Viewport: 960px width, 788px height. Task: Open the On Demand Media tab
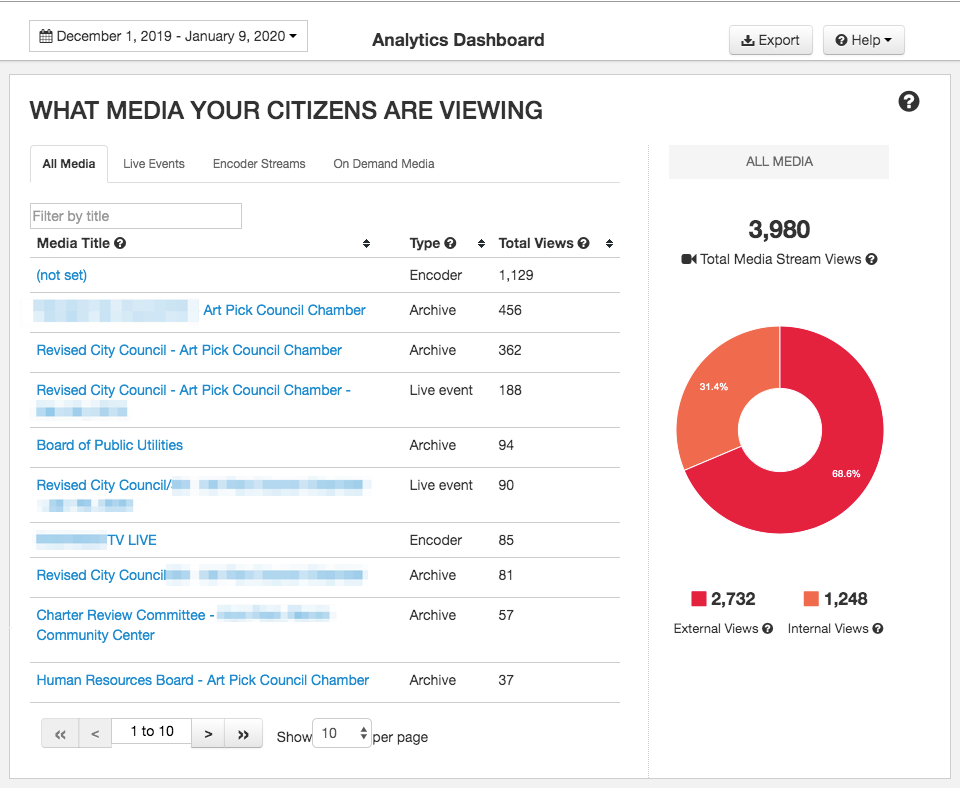pos(383,163)
